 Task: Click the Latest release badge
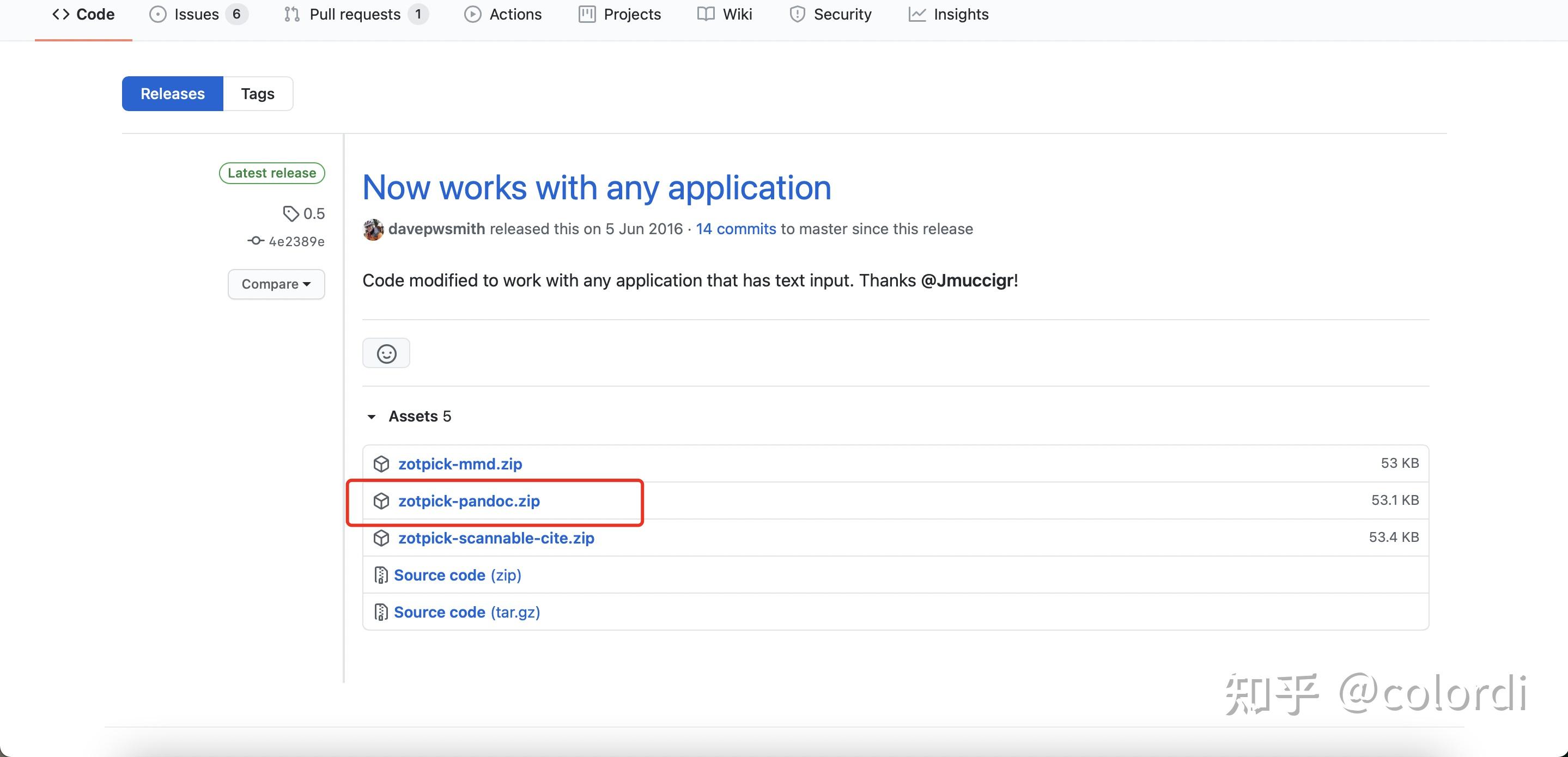click(x=271, y=173)
